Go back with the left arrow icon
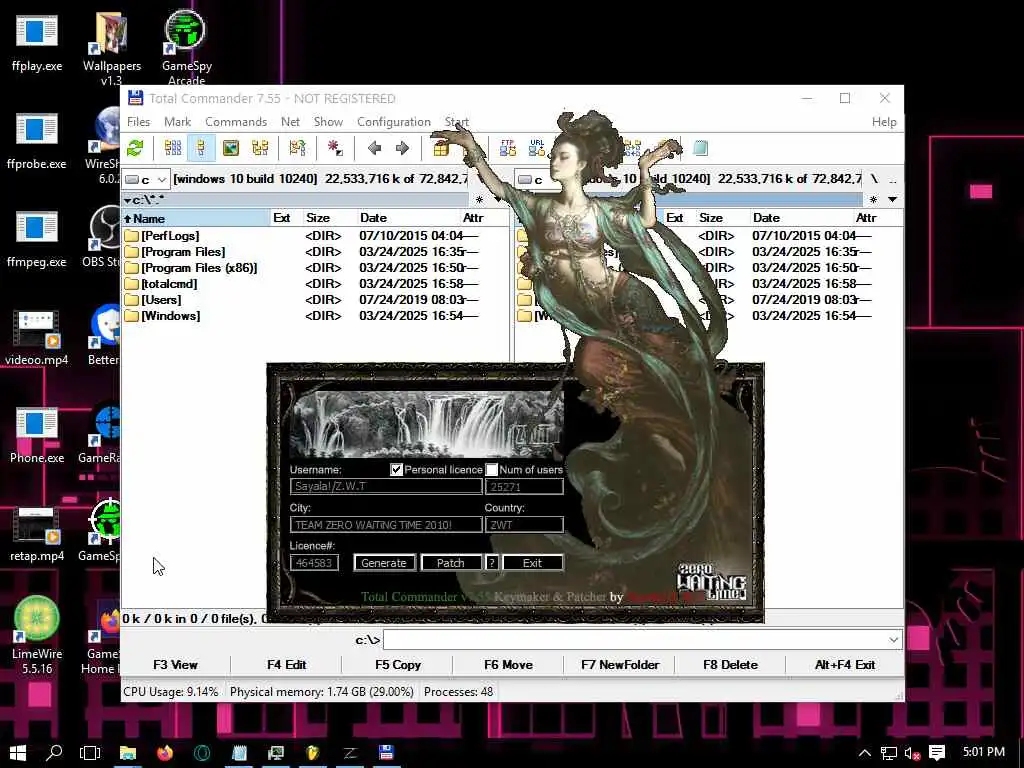The height and width of the screenshot is (768, 1024). 374,148
